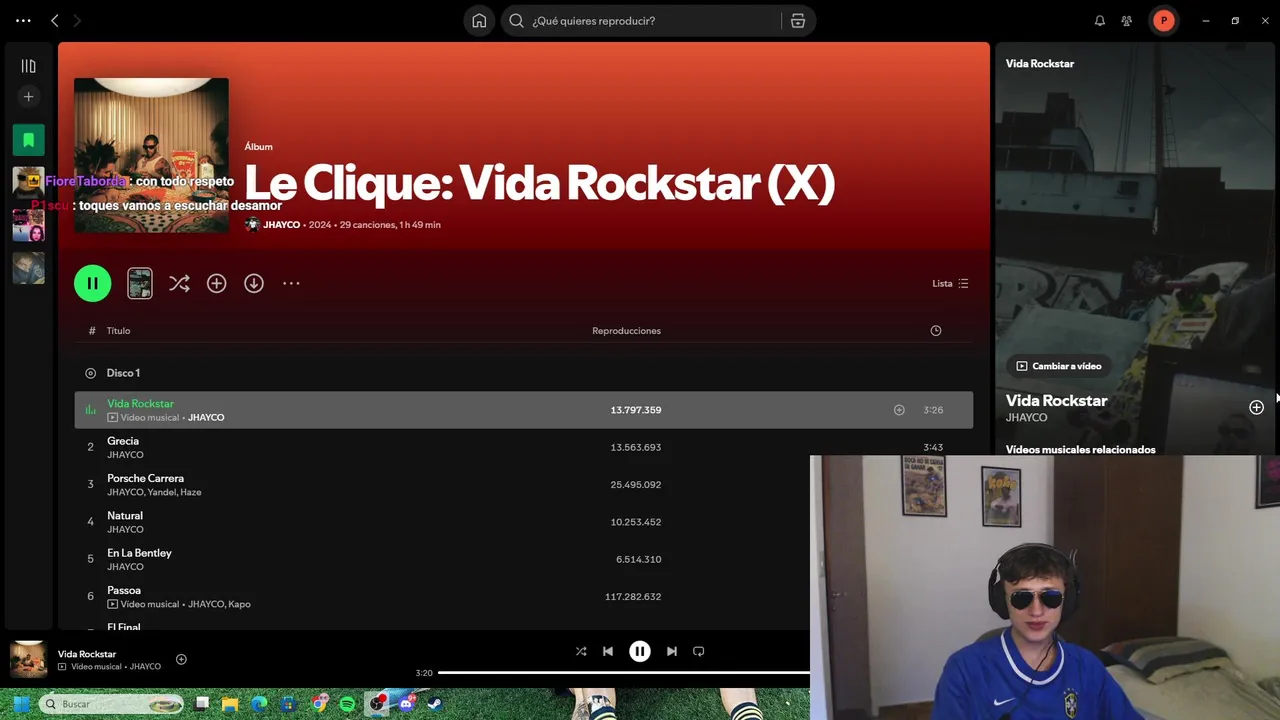Open the album cover image
1280x720 pixels.
(x=151, y=155)
